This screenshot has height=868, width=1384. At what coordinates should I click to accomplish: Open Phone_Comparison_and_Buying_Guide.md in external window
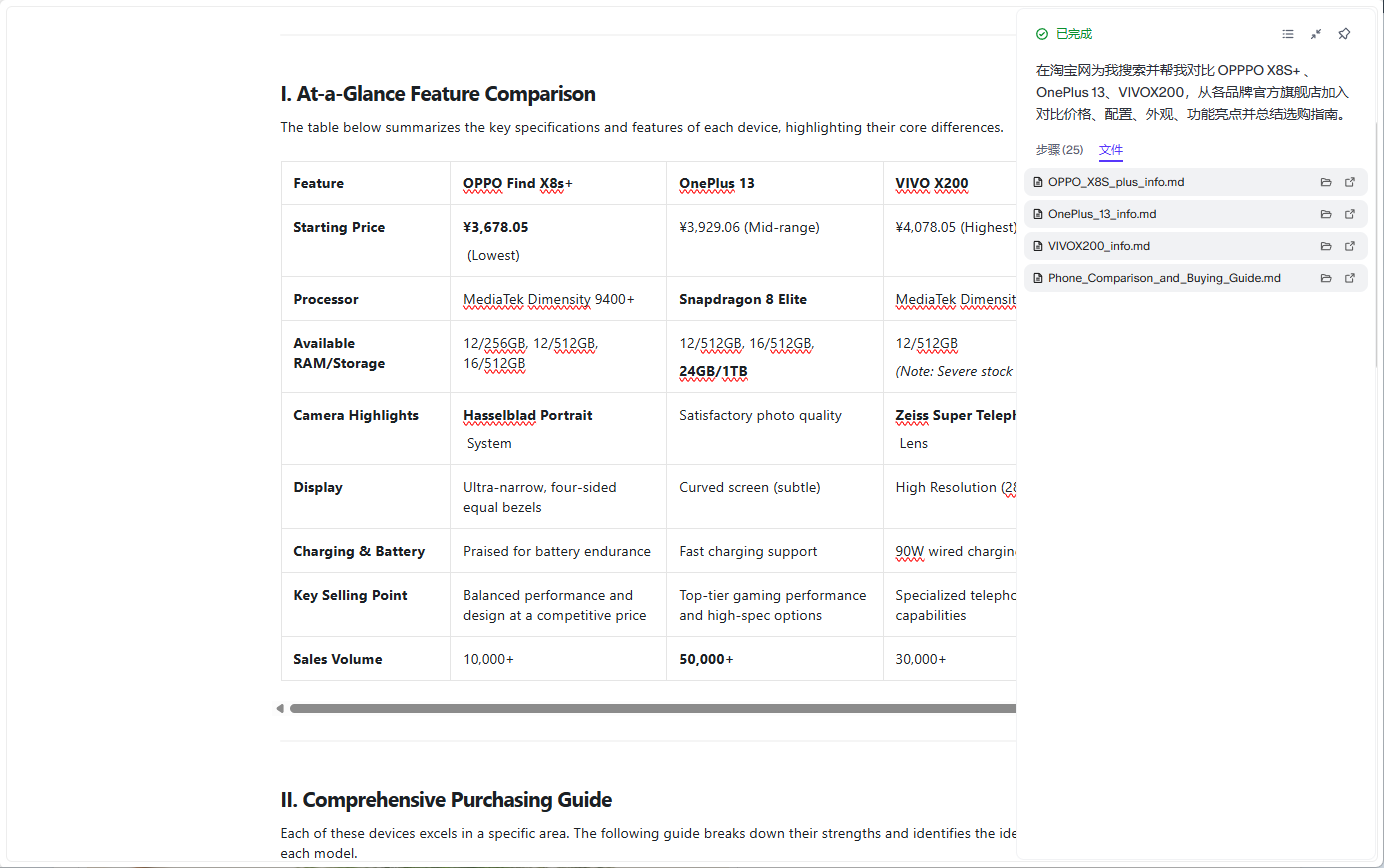click(1350, 278)
